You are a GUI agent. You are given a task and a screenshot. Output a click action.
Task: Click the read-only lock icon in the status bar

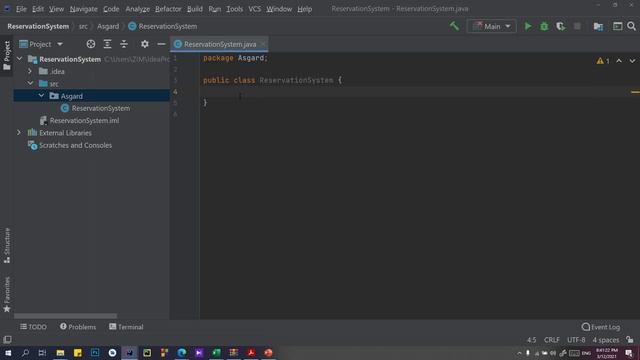point(630,340)
